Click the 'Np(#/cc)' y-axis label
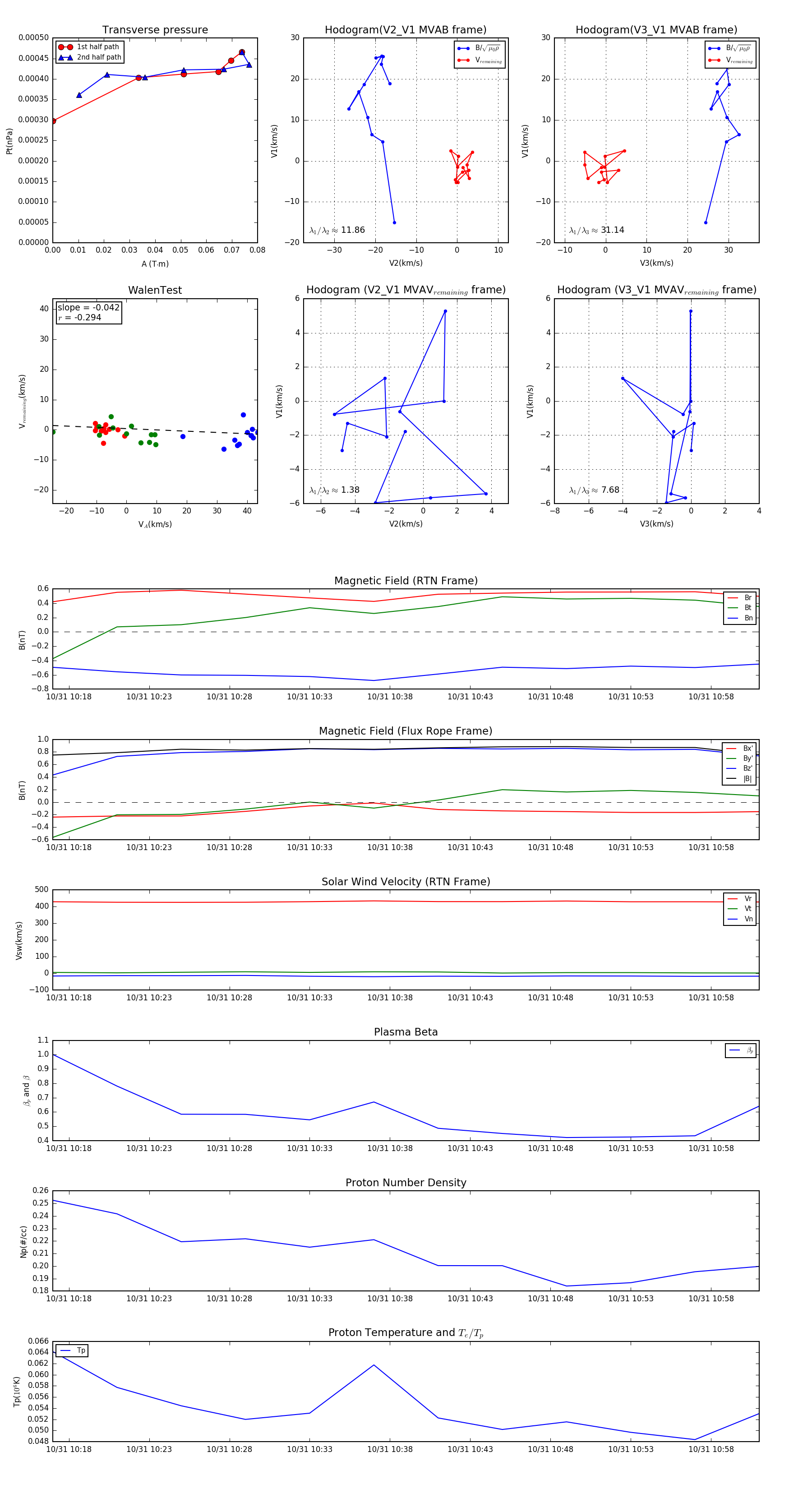The height and width of the screenshot is (1489, 812). [x=24, y=1242]
